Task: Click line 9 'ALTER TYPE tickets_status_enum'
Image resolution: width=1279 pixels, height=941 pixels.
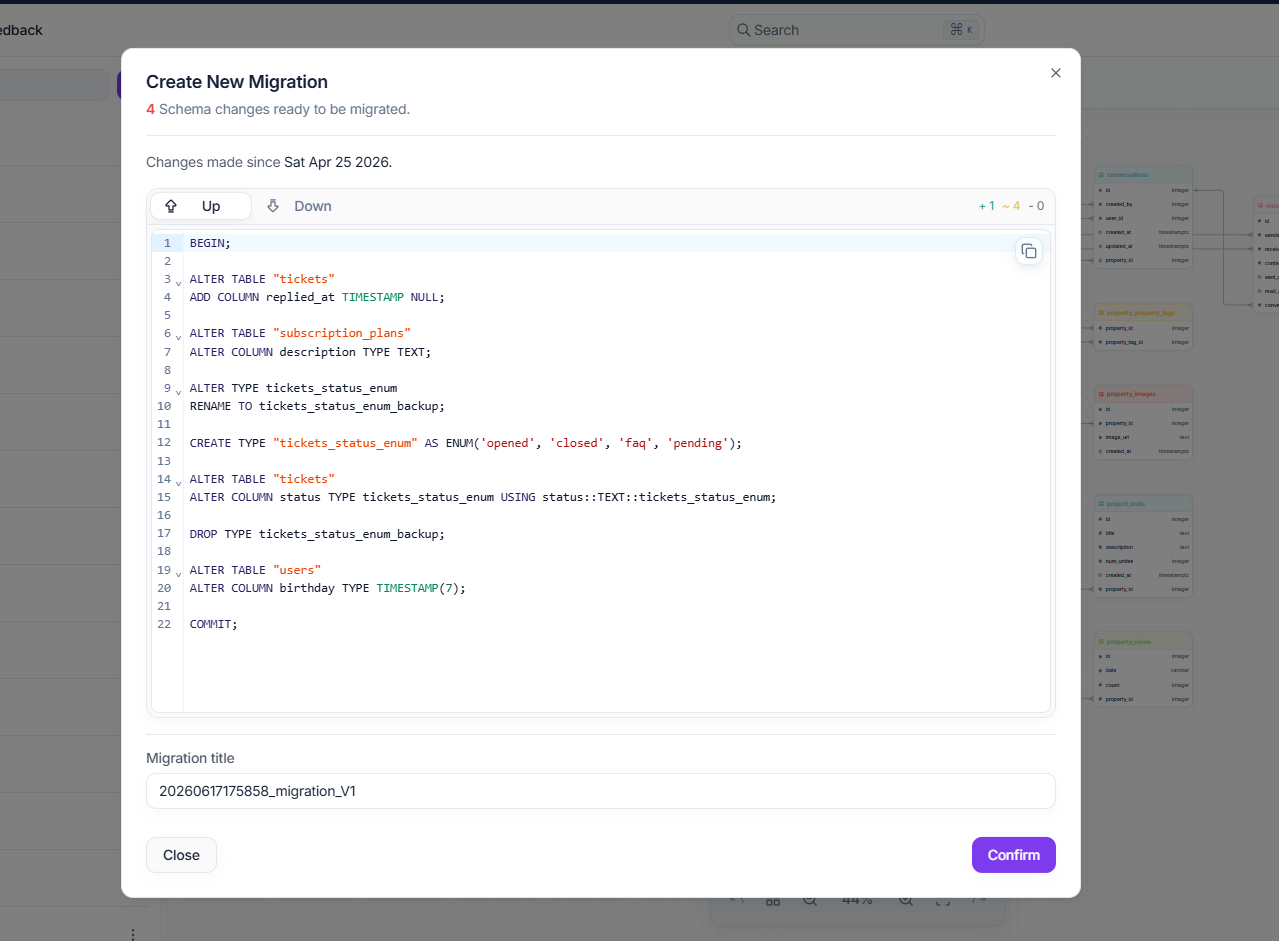Action: click(x=293, y=388)
